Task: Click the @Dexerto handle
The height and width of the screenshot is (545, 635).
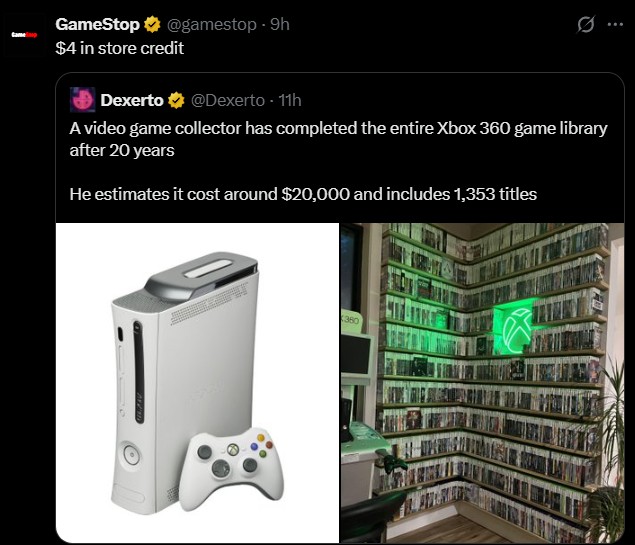Action: pos(228,100)
